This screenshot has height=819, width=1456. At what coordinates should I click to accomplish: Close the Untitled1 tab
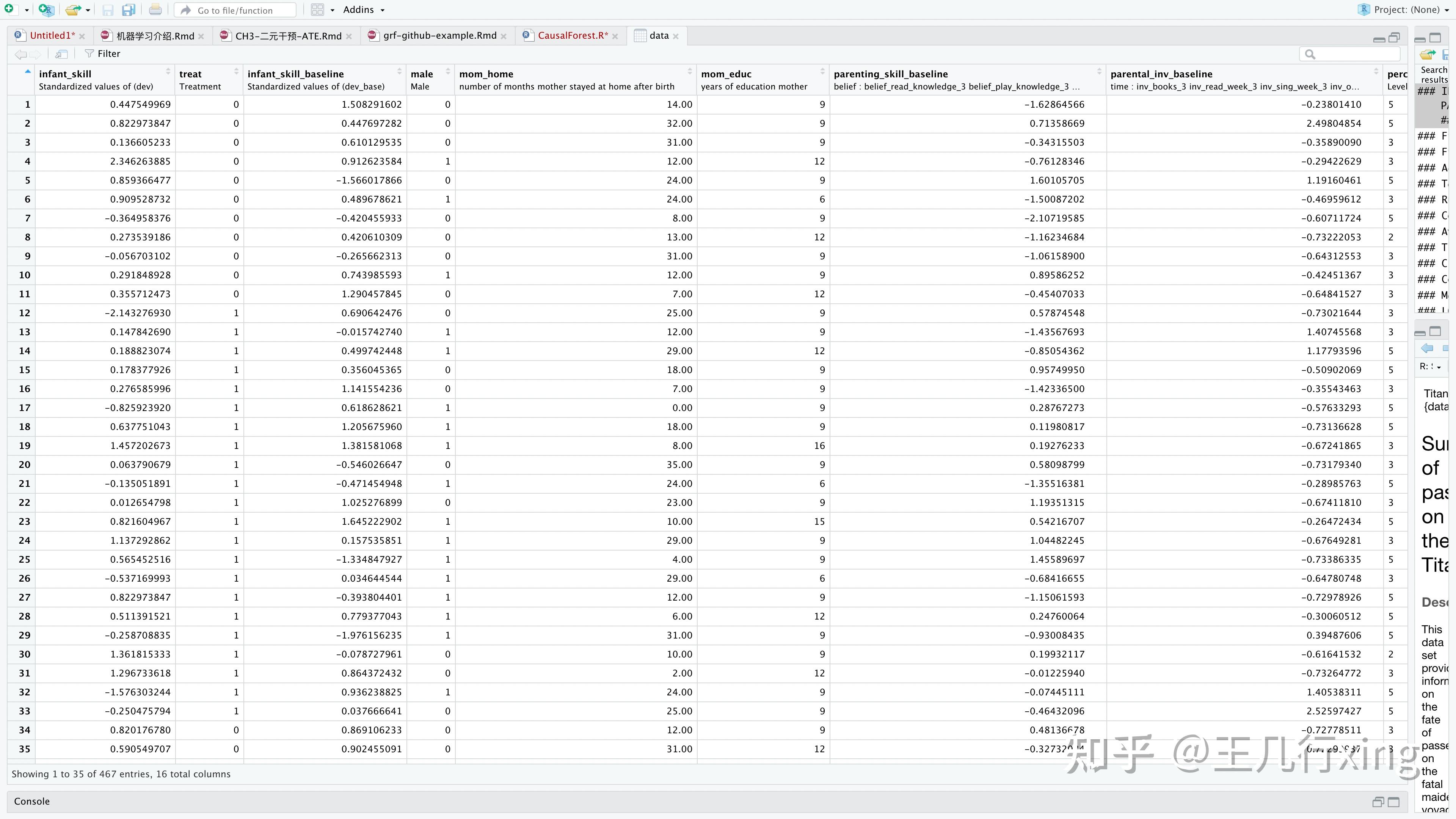pyautogui.click(x=83, y=36)
